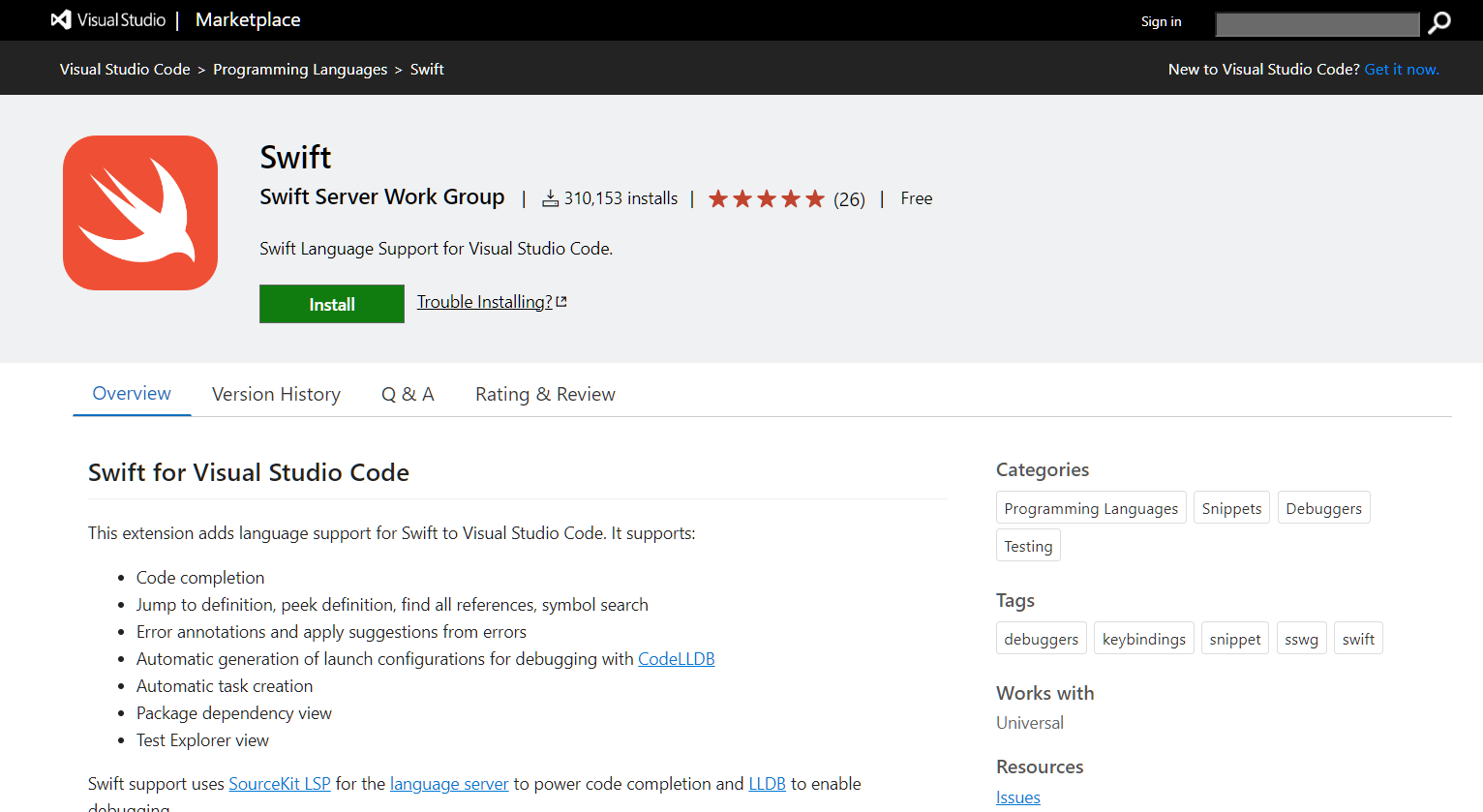The height and width of the screenshot is (812, 1483).
Task: Open the Issues resource link
Action: coord(1018,797)
